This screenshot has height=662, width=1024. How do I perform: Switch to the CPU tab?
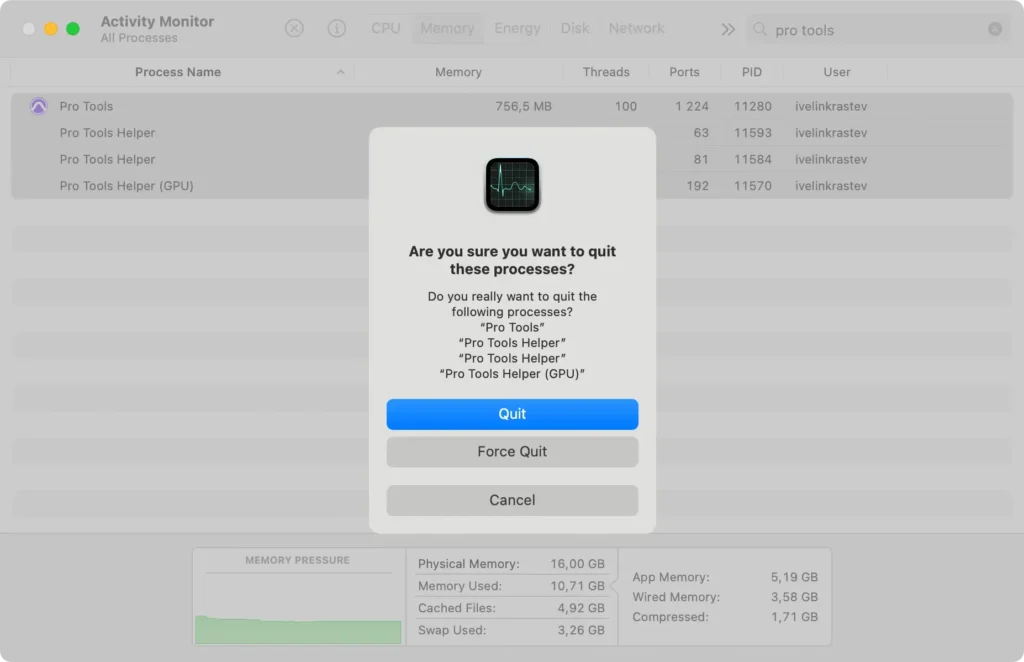tap(385, 29)
